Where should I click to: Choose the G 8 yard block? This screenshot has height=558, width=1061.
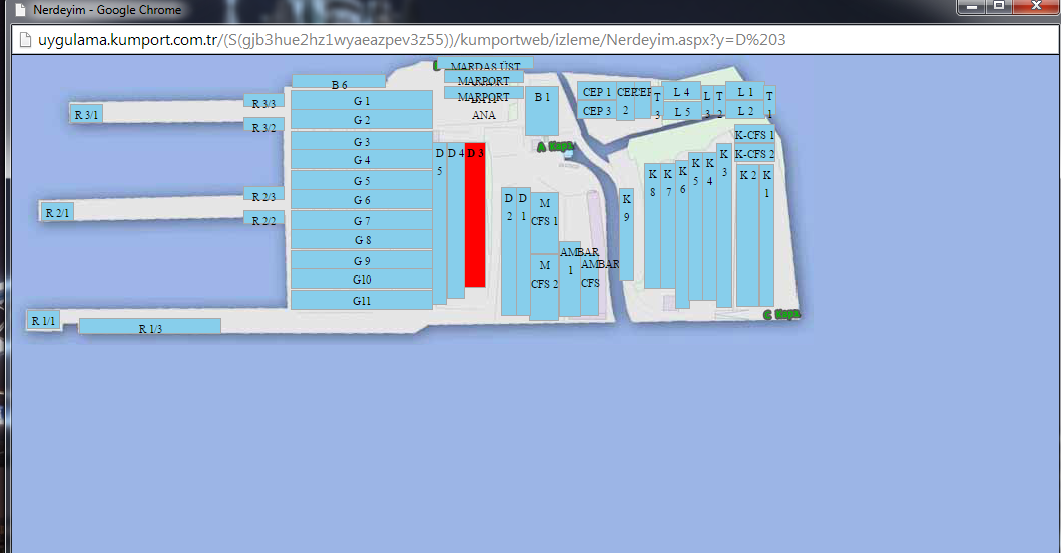click(362, 239)
